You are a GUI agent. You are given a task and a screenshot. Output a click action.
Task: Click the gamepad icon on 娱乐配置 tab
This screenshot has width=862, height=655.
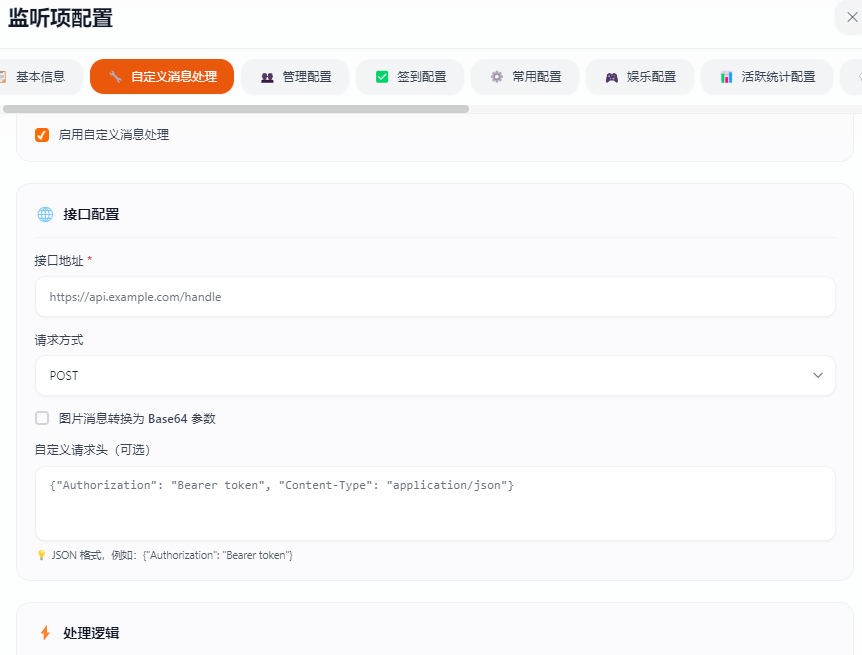(x=612, y=77)
